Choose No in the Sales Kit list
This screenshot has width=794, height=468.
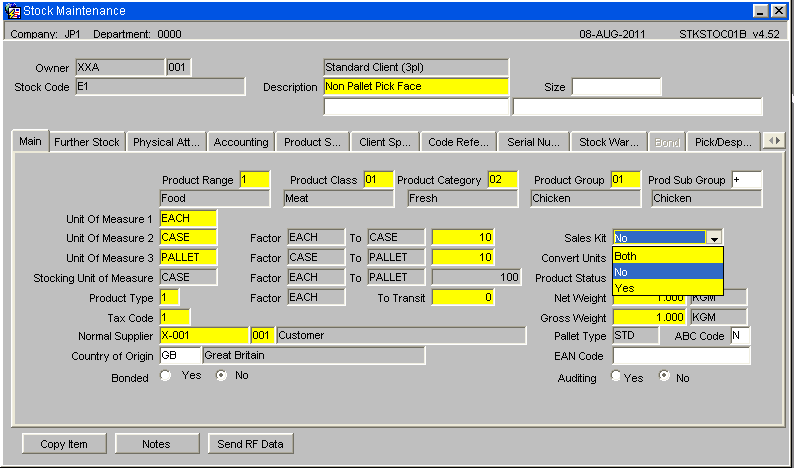click(667, 272)
